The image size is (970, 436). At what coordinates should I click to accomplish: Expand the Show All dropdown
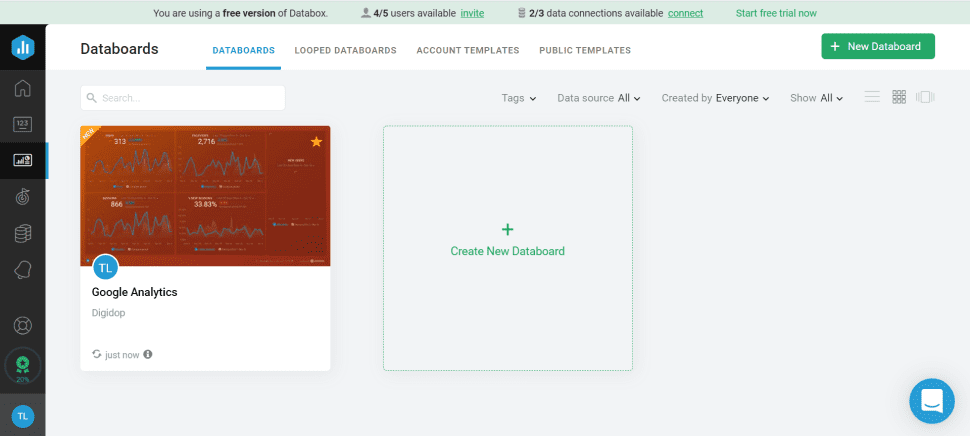(x=817, y=98)
